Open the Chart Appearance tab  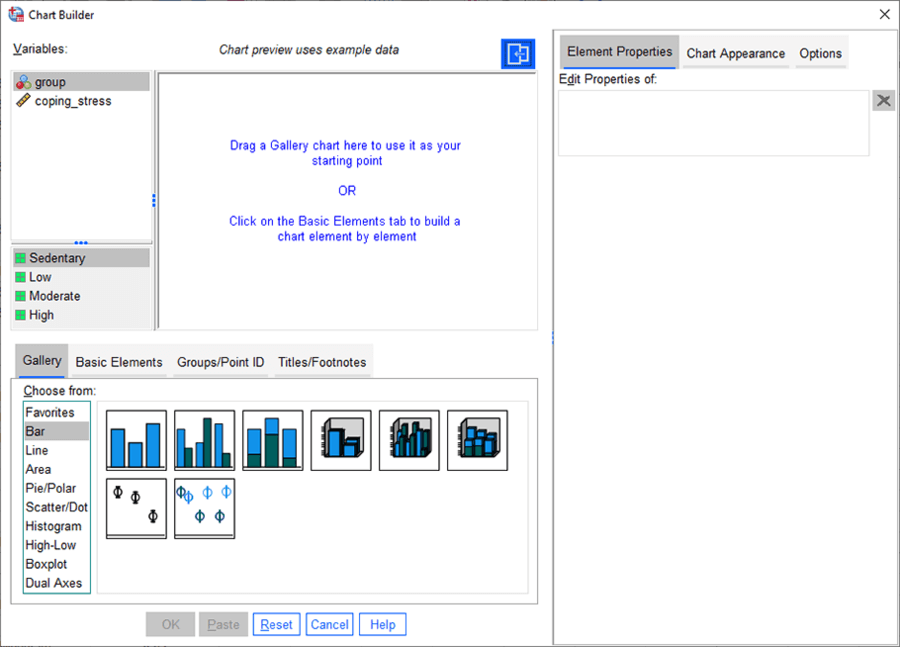(x=735, y=53)
